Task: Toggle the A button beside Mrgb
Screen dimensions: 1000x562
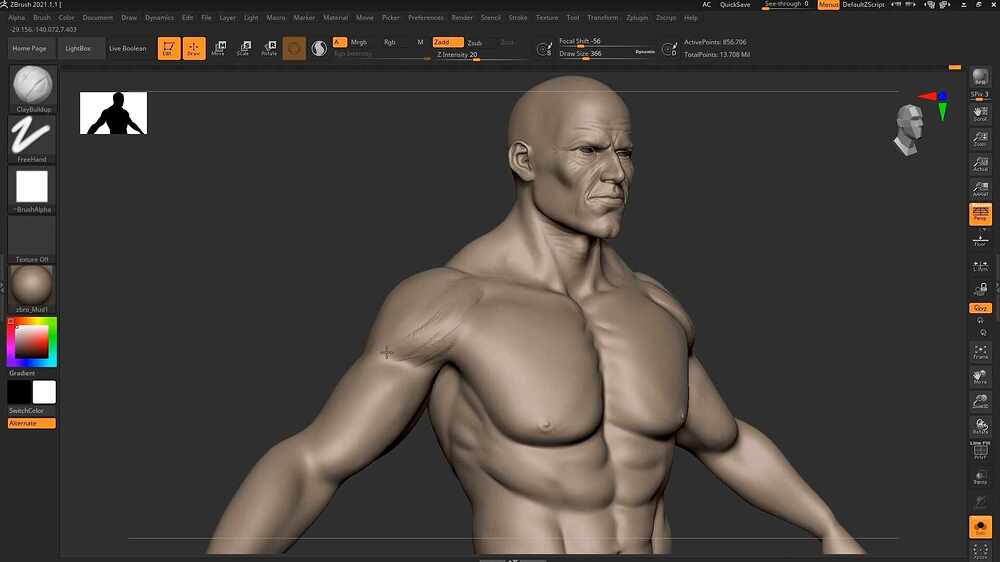Action: point(339,42)
